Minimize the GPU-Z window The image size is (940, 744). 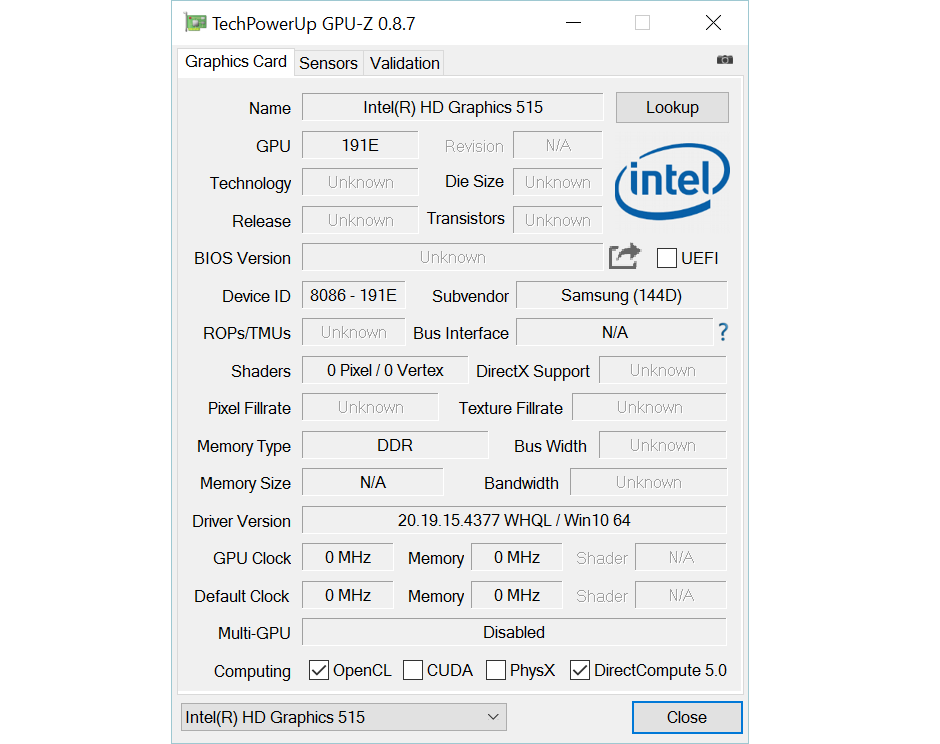574,23
